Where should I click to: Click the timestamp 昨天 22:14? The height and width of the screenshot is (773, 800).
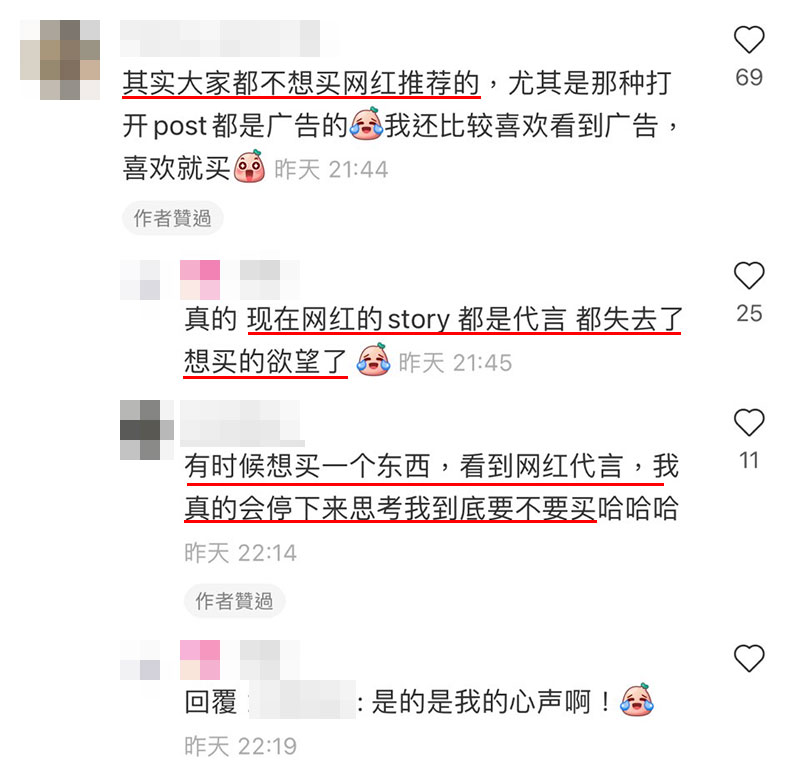coord(240,553)
